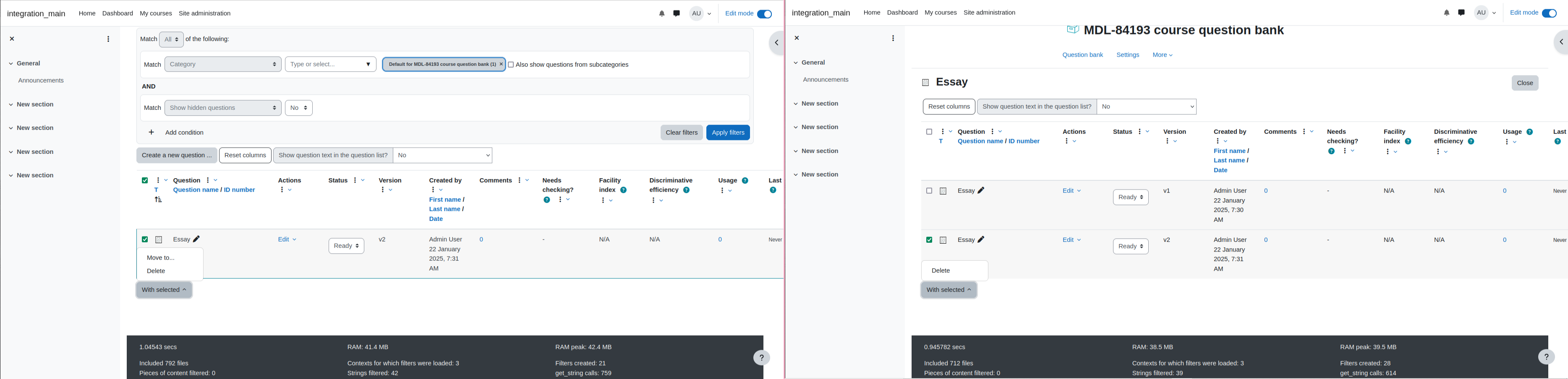Open Usage column help icon, left window
This screenshot has height=379, width=1568.
point(745,181)
